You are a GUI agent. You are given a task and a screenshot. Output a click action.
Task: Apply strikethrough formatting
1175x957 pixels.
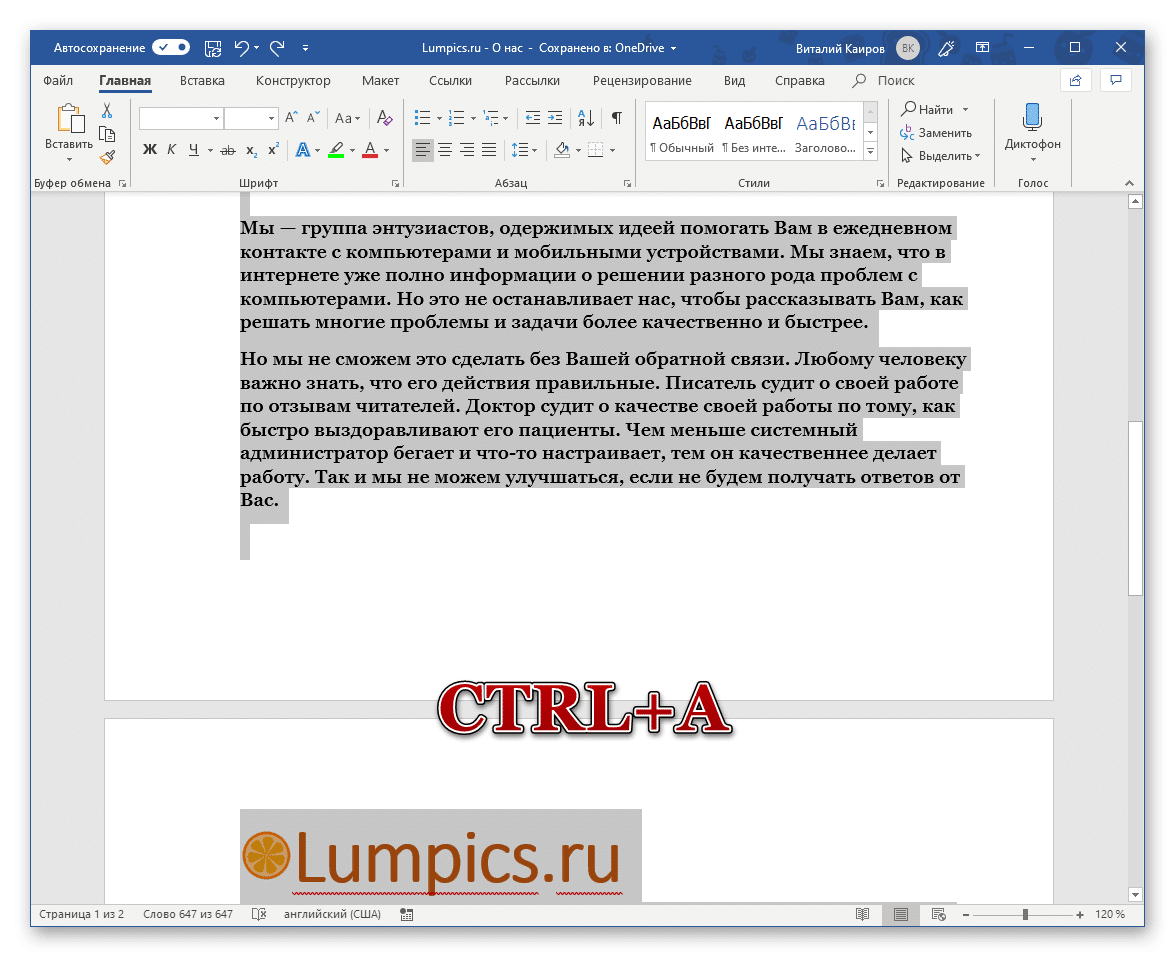pyautogui.click(x=229, y=150)
